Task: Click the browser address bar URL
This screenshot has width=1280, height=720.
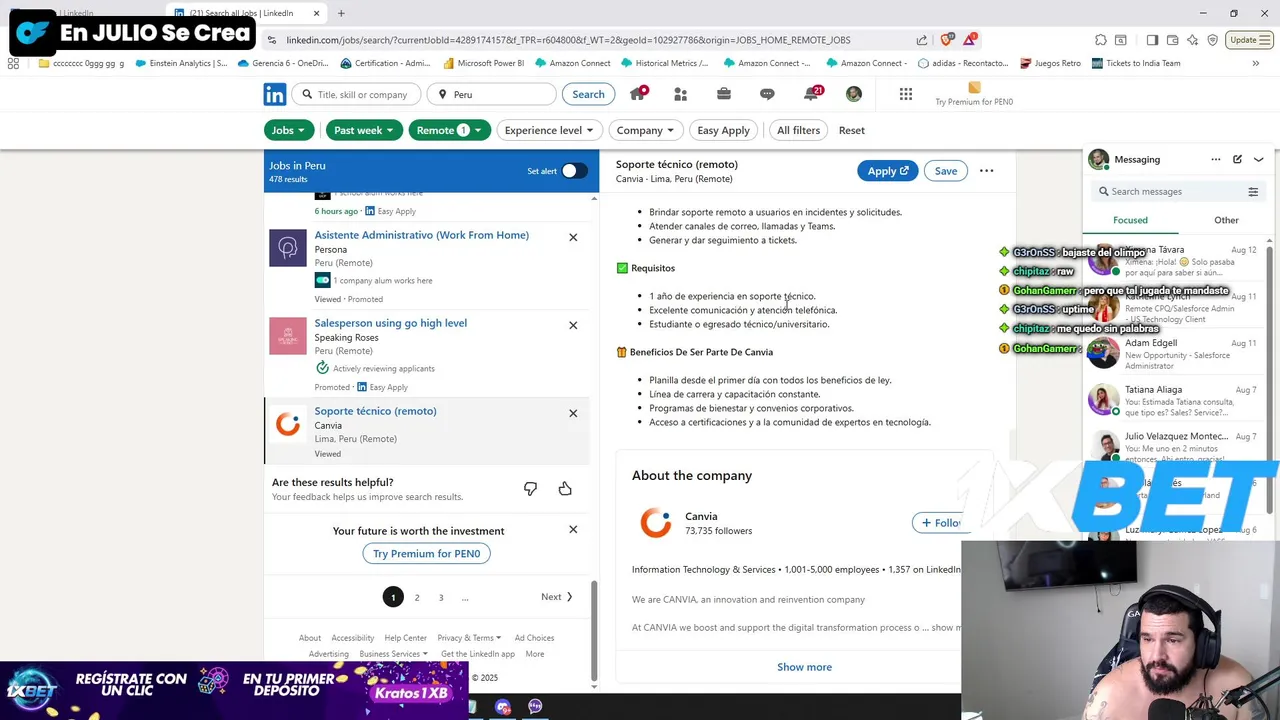Action: [568, 40]
